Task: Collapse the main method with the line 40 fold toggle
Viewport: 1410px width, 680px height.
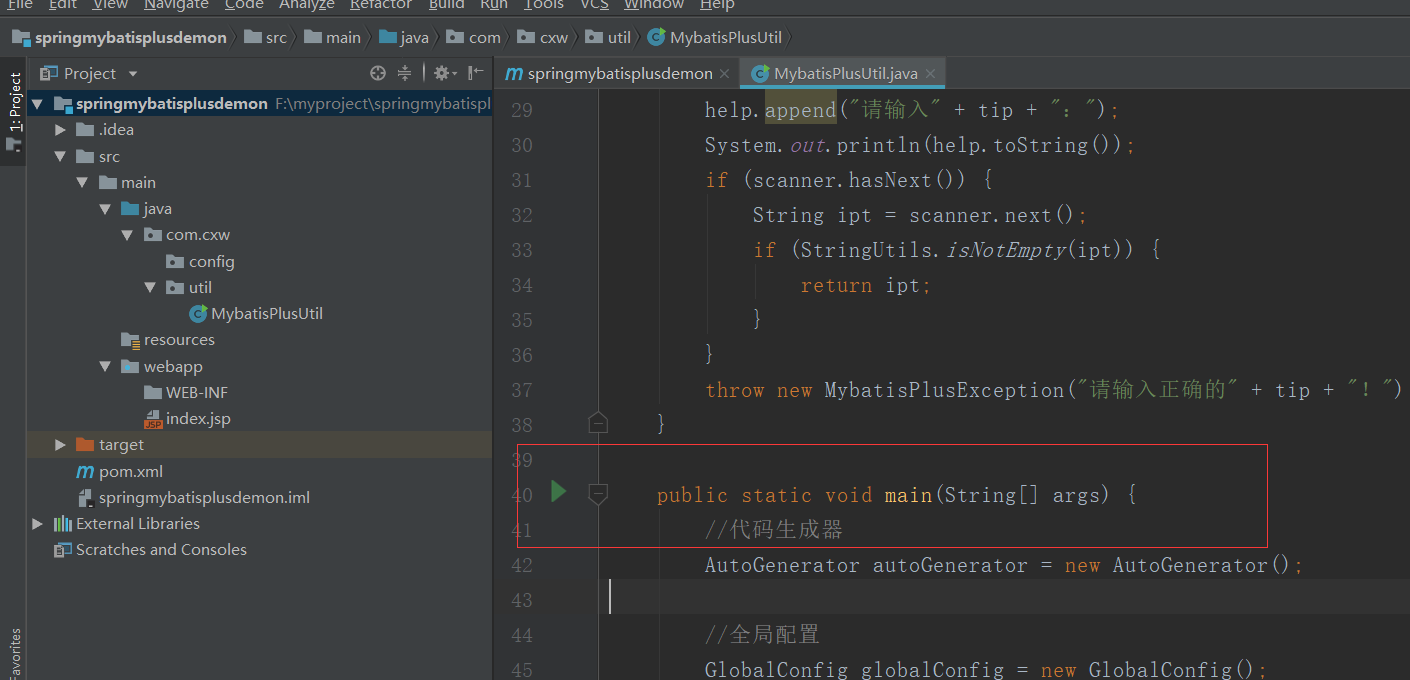Action: (x=598, y=493)
